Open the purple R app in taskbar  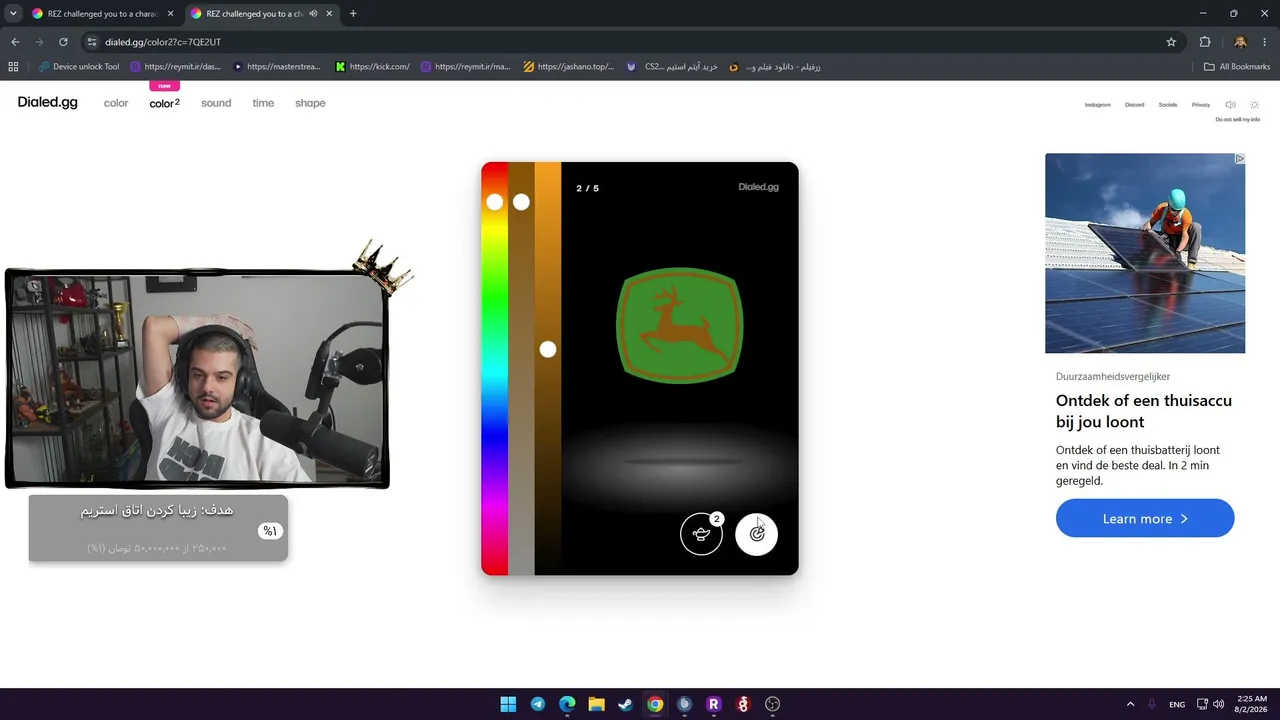(714, 704)
